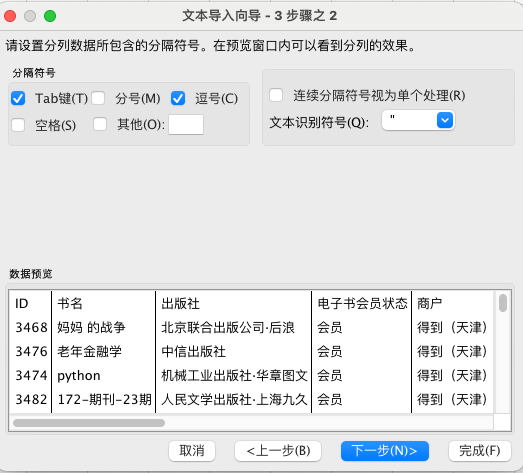This screenshot has height=473, width=523.
Task: Click the cell with ID 3474
Action: tap(31, 376)
